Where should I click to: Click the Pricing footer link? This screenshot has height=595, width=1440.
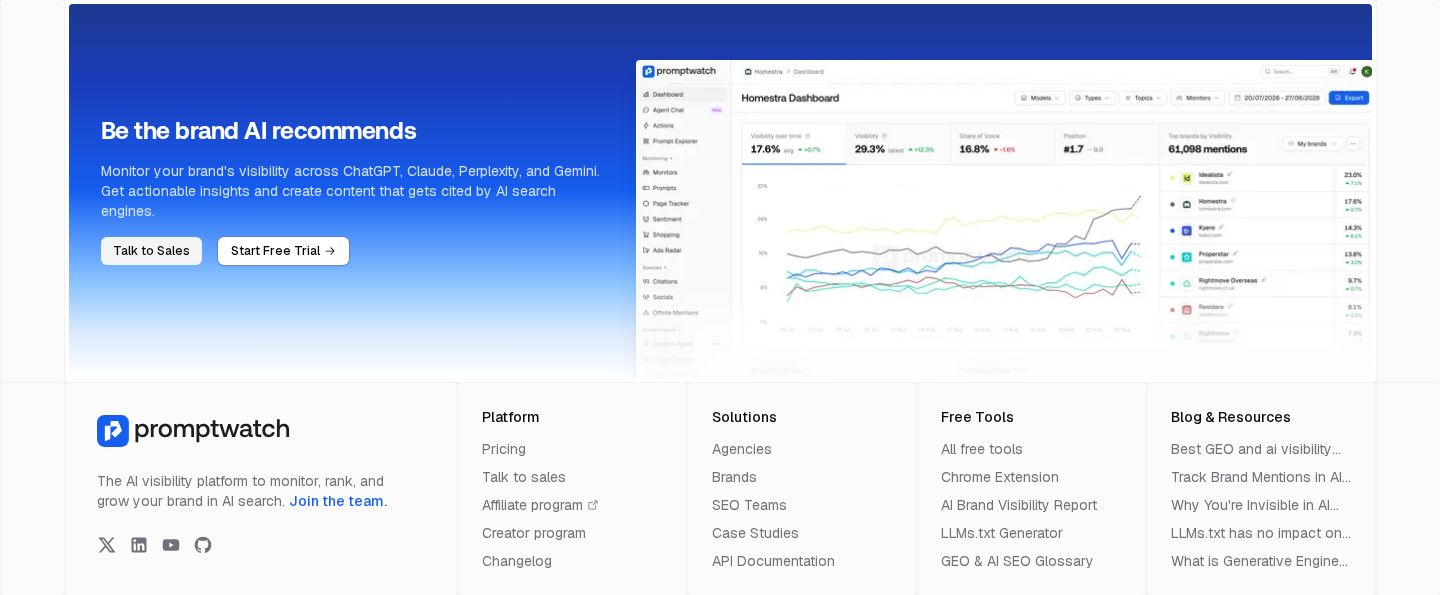(x=504, y=449)
